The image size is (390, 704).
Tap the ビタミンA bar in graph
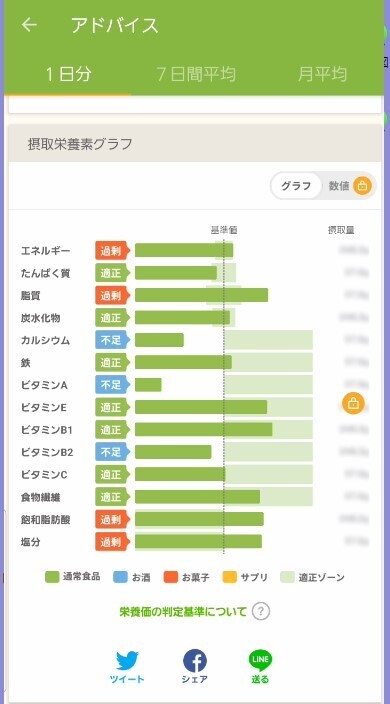click(x=148, y=385)
